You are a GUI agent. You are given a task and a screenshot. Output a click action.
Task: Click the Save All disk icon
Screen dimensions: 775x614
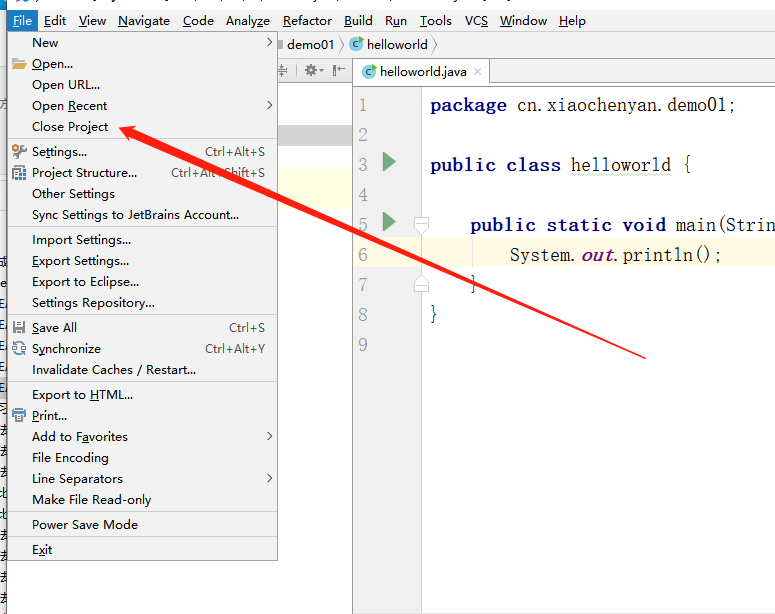point(19,328)
